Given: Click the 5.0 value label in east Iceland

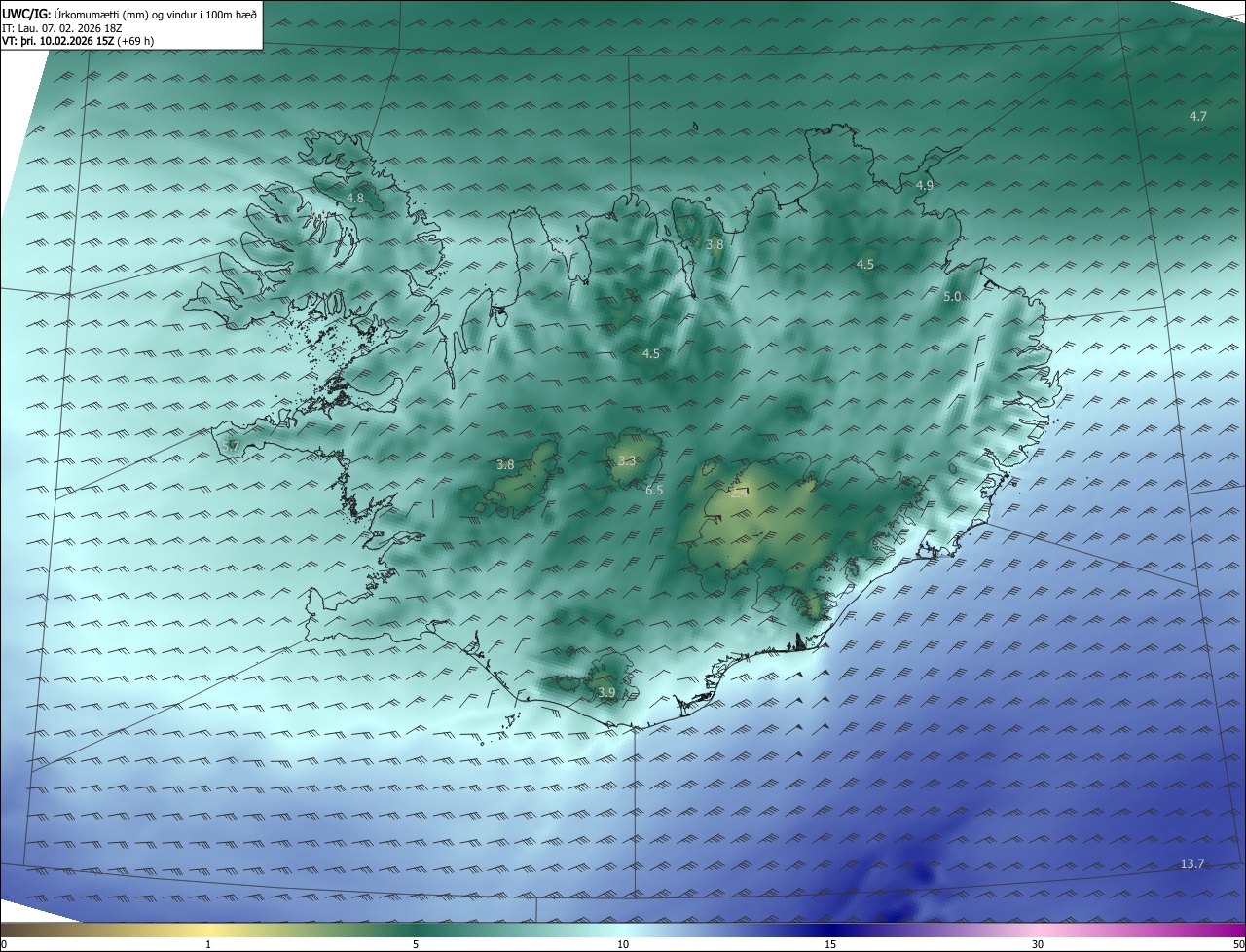Looking at the screenshot, I should click(953, 297).
